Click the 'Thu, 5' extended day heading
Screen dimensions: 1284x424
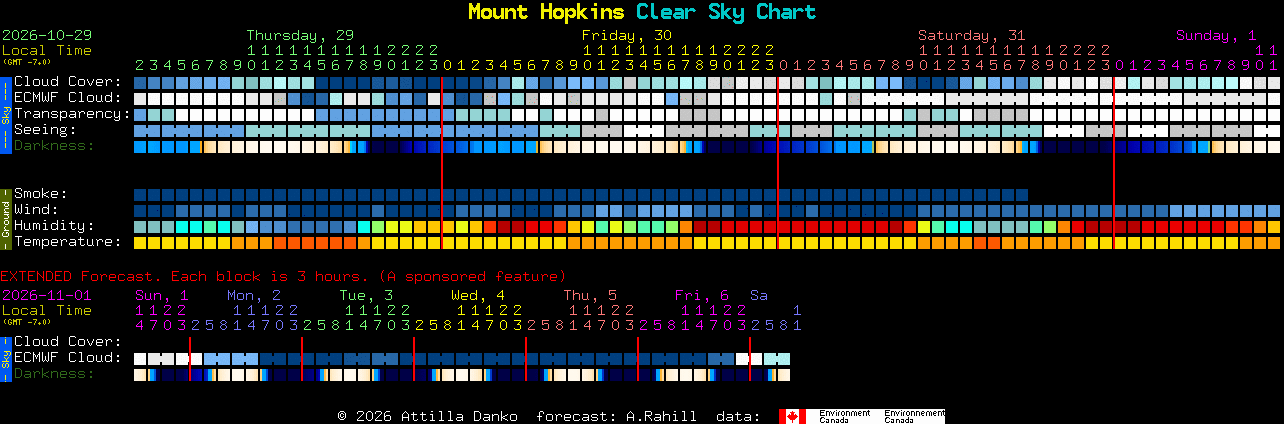(590, 295)
